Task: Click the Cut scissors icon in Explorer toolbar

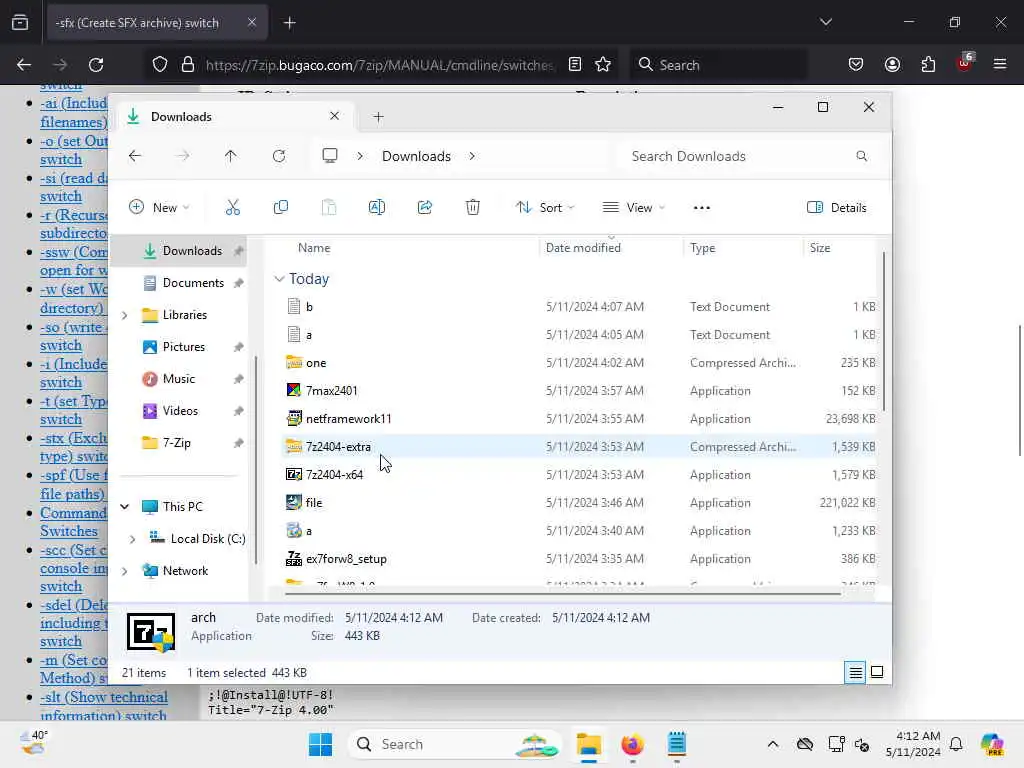Action: click(232, 208)
